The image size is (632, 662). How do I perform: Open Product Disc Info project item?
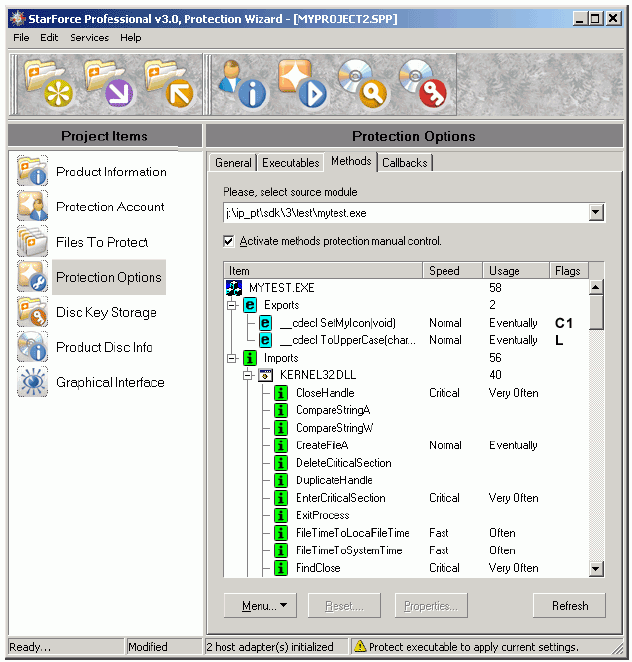pos(85,347)
